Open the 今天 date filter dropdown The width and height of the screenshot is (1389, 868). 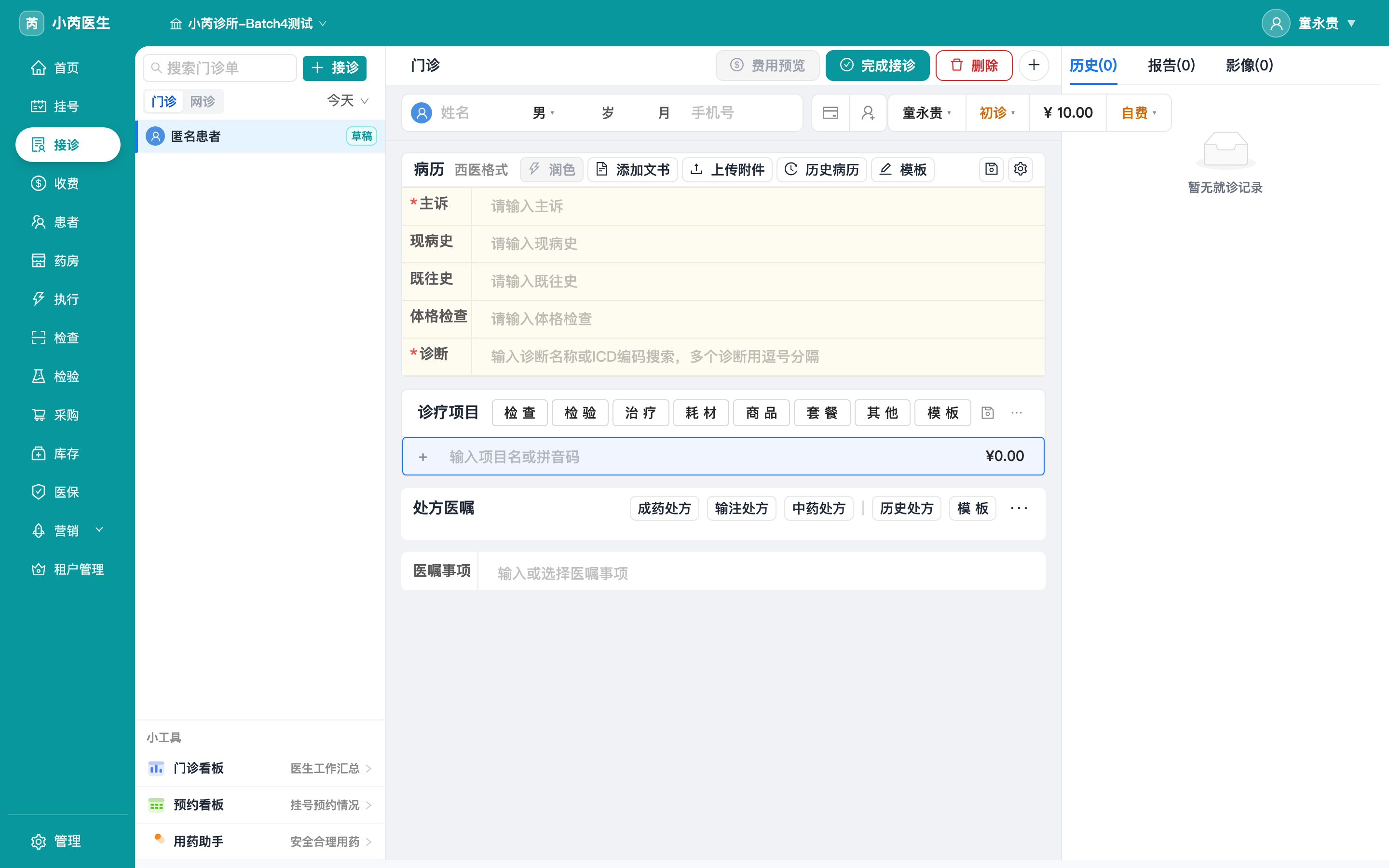(x=348, y=101)
